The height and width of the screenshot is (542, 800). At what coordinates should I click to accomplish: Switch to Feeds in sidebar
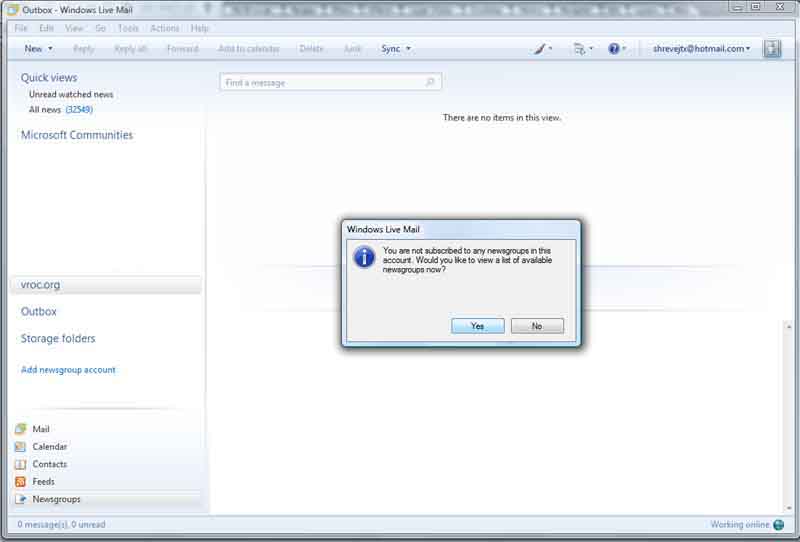43,481
